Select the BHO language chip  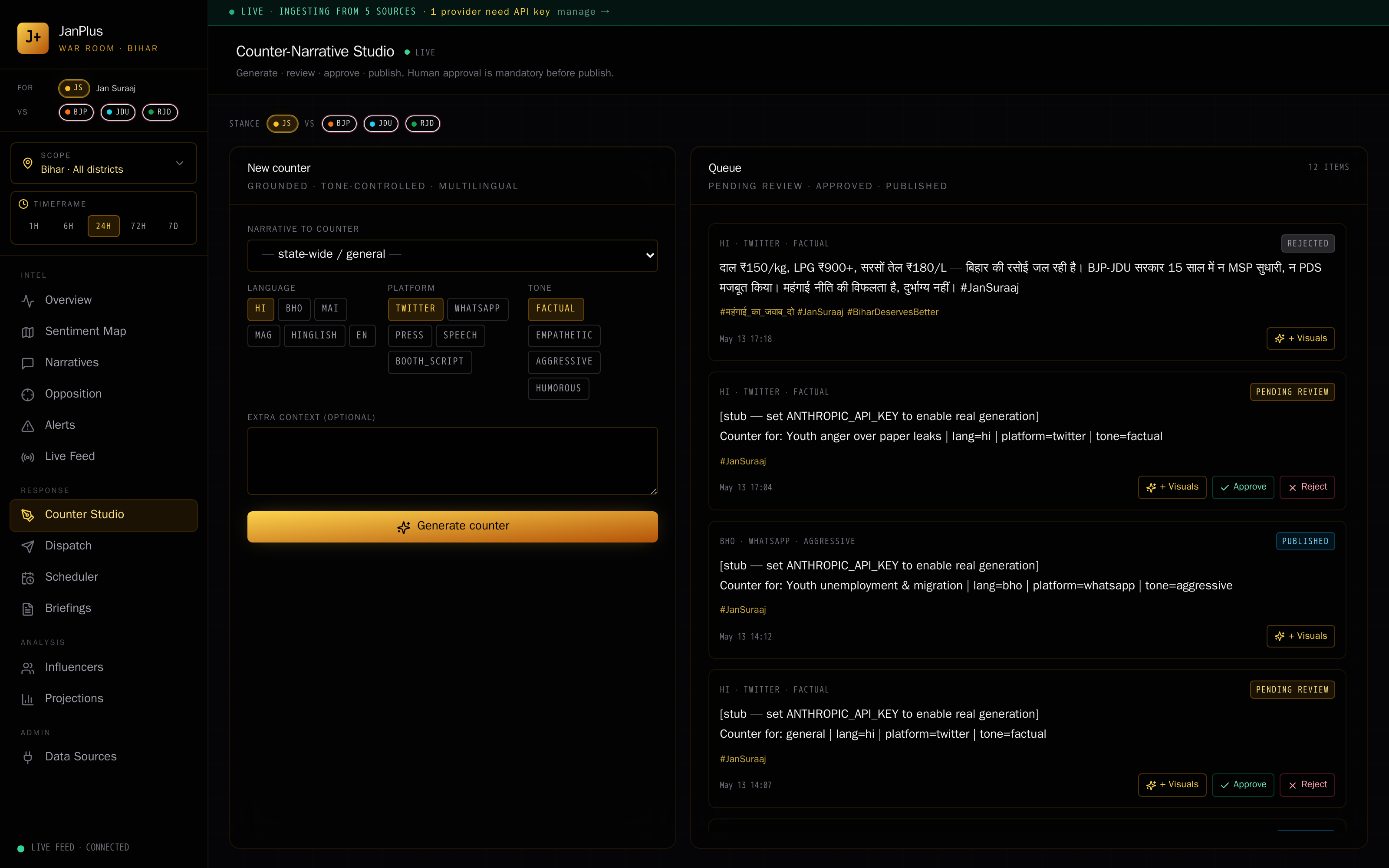pos(294,309)
